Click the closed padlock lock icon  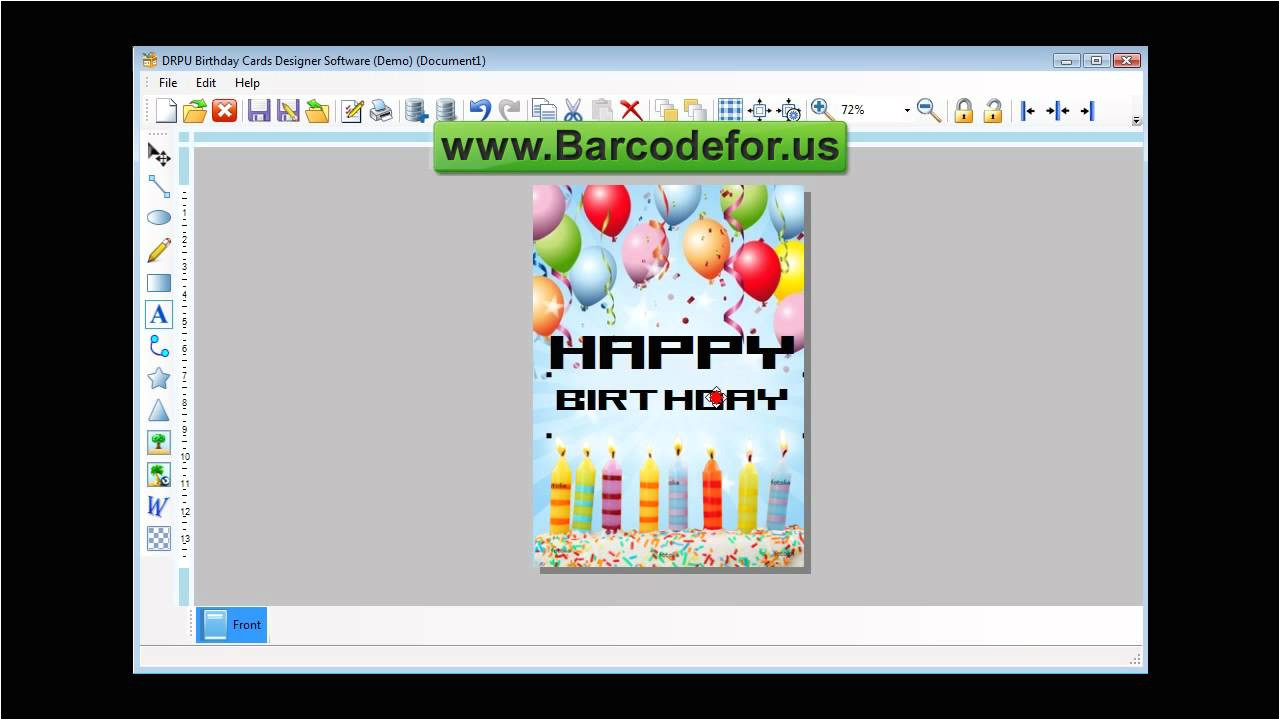(x=963, y=111)
